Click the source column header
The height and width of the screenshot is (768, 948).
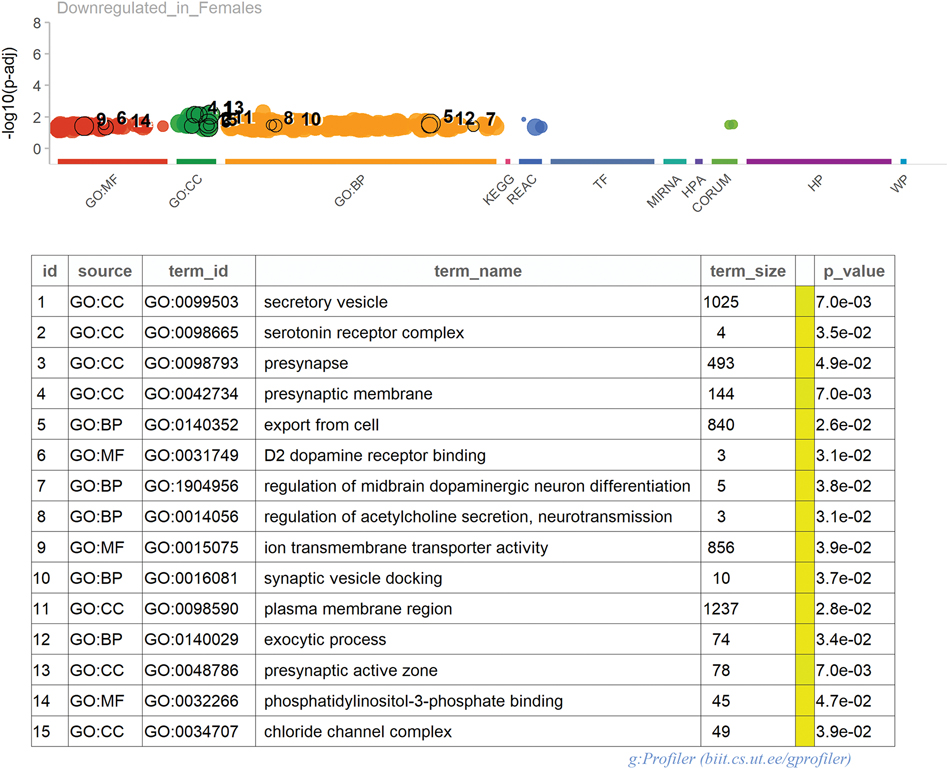click(x=105, y=271)
